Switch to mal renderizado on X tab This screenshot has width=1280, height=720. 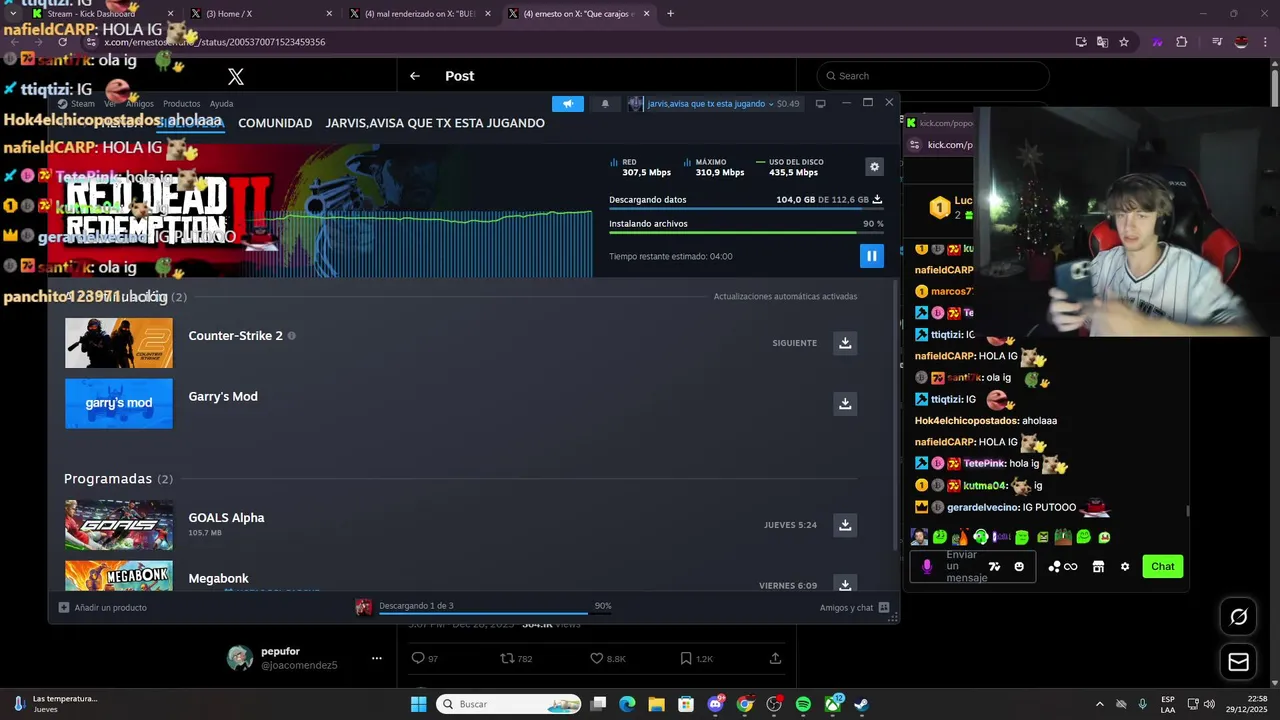[421, 14]
